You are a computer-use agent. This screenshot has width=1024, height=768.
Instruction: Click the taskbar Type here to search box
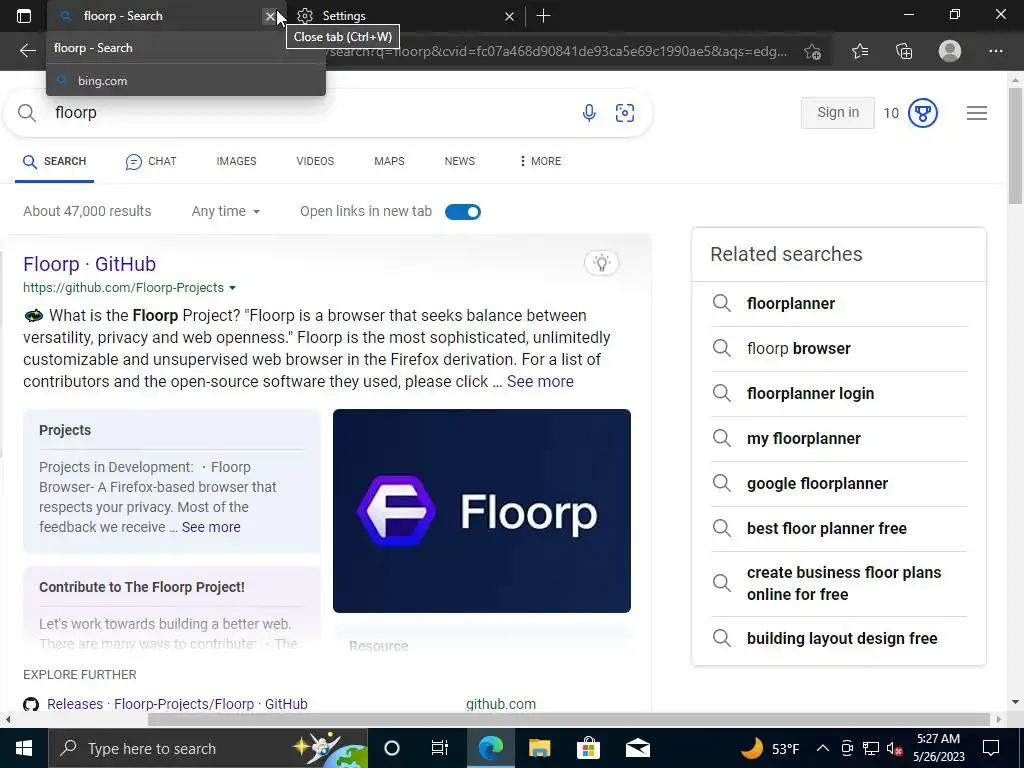point(209,748)
